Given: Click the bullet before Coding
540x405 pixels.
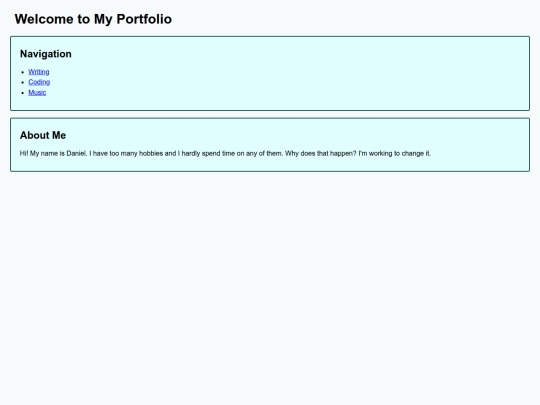Looking at the screenshot, I should (x=23, y=83).
